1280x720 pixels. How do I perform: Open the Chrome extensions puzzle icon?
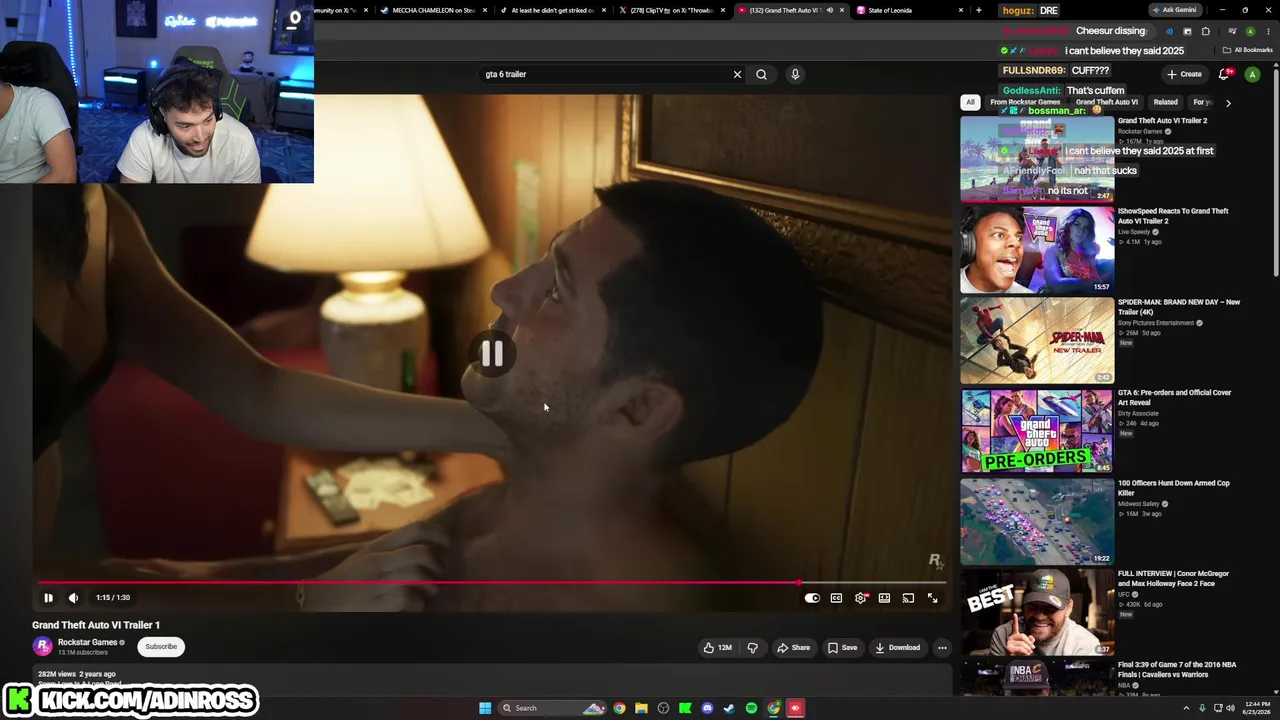click(x=1206, y=32)
